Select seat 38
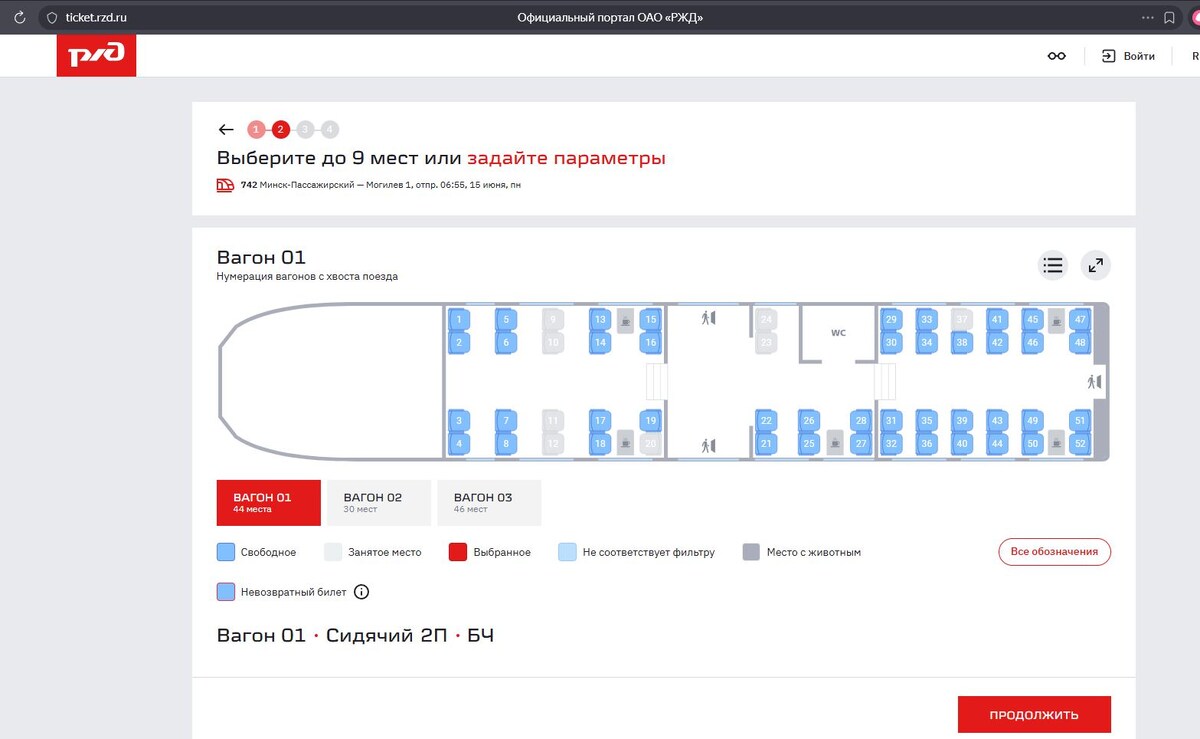Viewport: 1200px width, 739px height. coord(962,342)
